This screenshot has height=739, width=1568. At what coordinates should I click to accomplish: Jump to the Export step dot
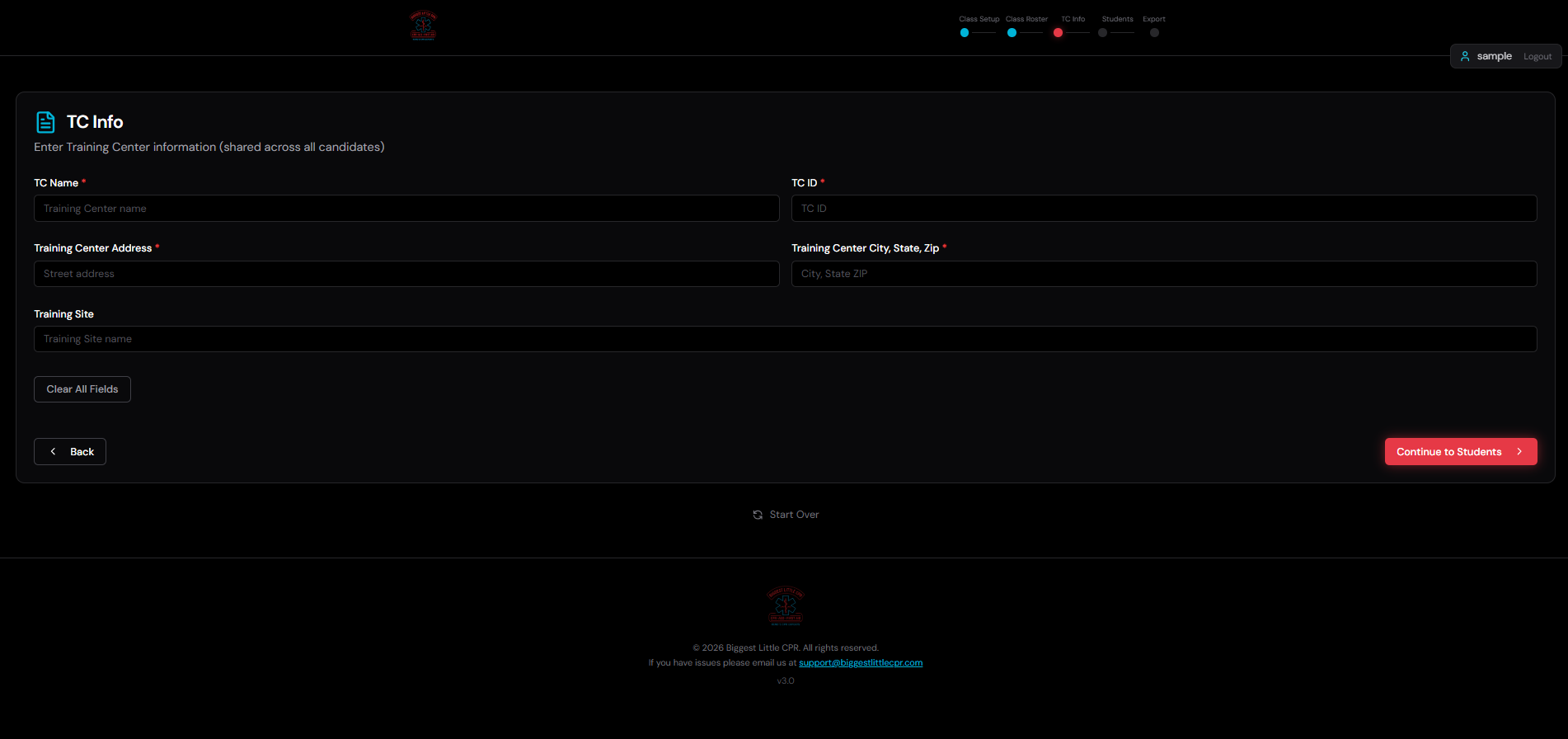pos(1154,33)
